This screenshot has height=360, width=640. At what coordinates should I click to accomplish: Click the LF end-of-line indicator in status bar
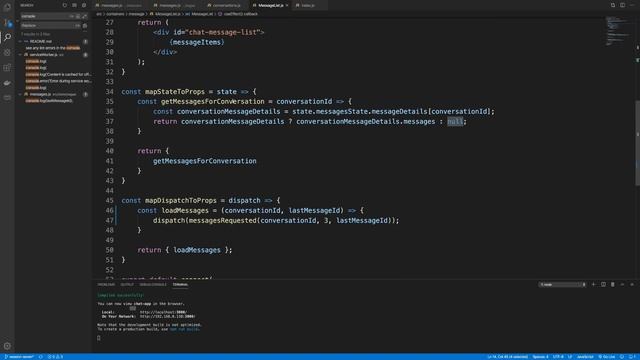570,357
